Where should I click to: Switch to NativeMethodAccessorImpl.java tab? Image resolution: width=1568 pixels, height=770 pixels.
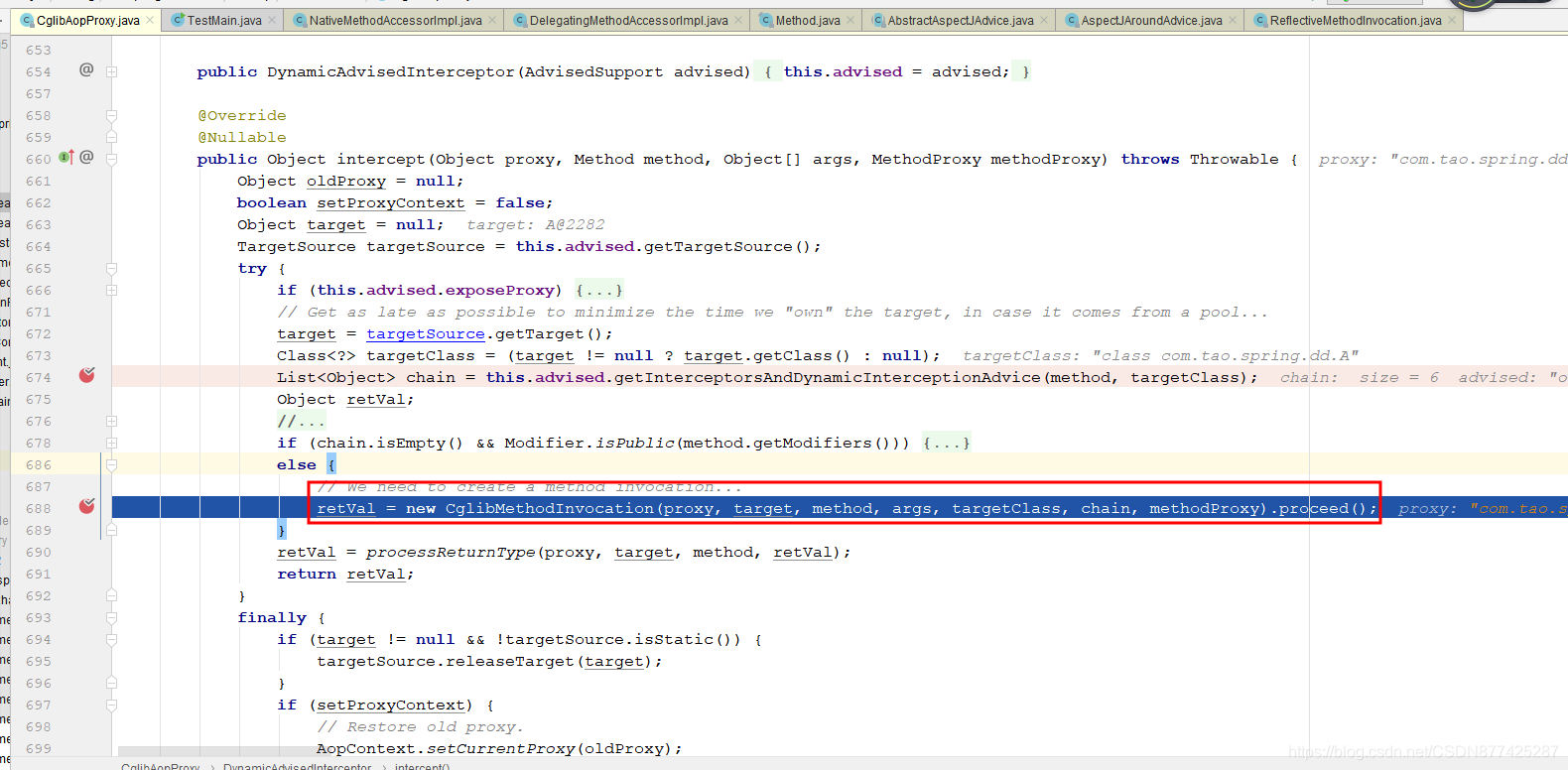pyautogui.click(x=395, y=20)
